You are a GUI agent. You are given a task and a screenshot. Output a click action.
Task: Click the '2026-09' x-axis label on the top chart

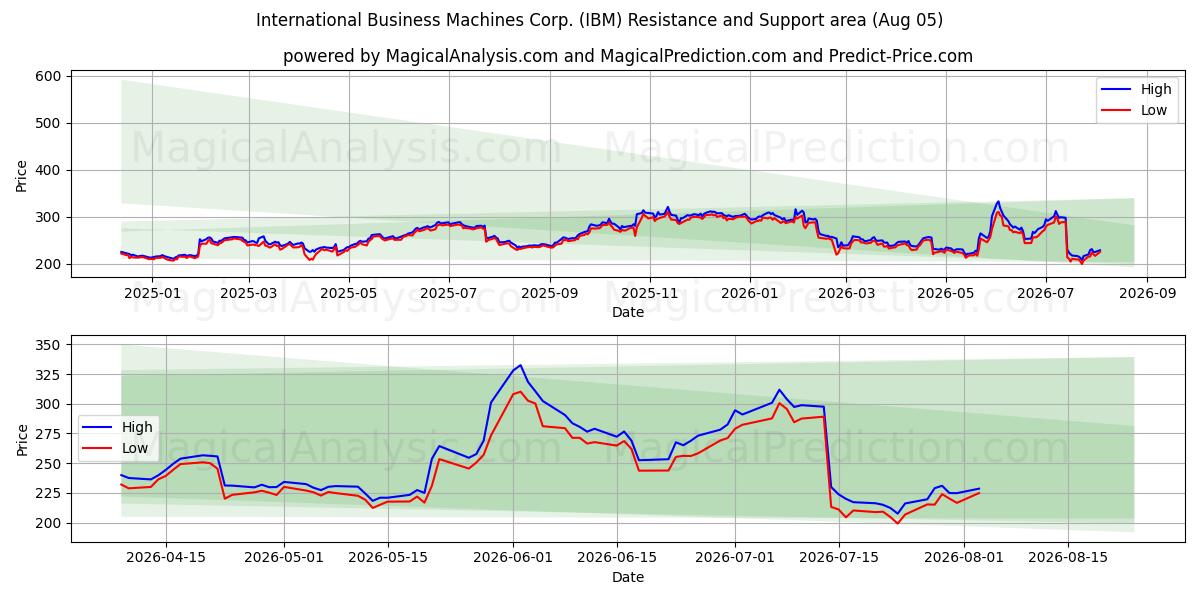click(x=1147, y=293)
